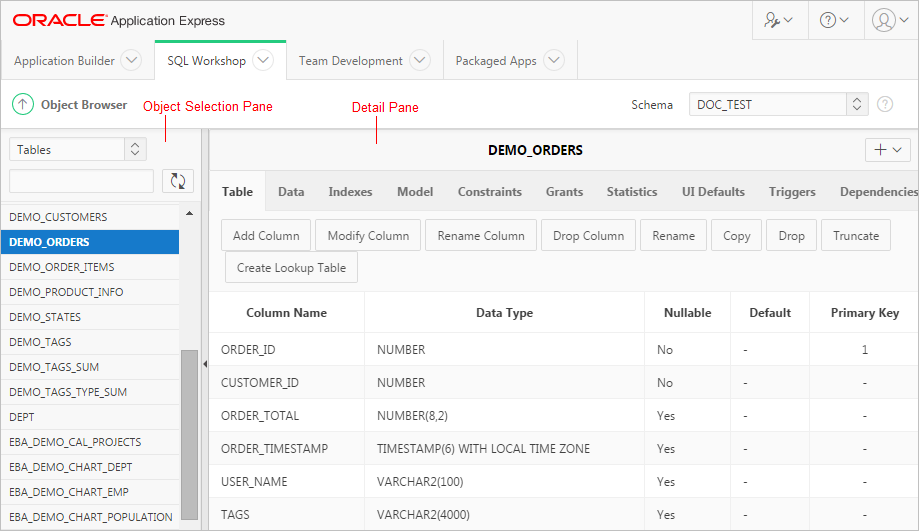919x531 pixels.
Task: Open the Schema DOC_TEST select list
Action: (x=778, y=105)
